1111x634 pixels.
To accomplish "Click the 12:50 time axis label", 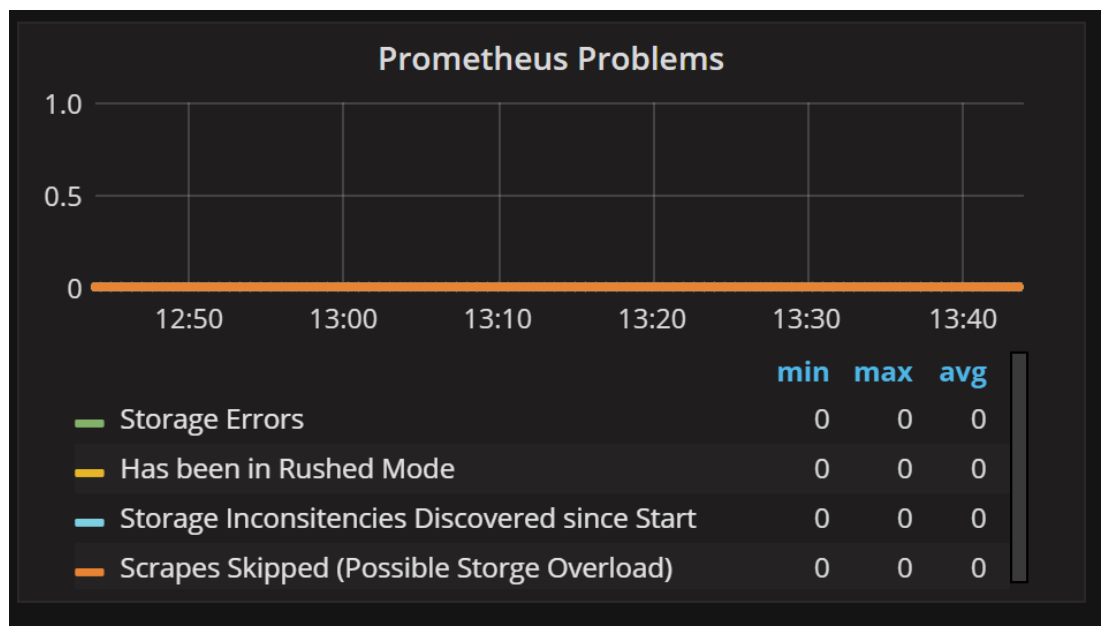I will click(x=189, y=320).
